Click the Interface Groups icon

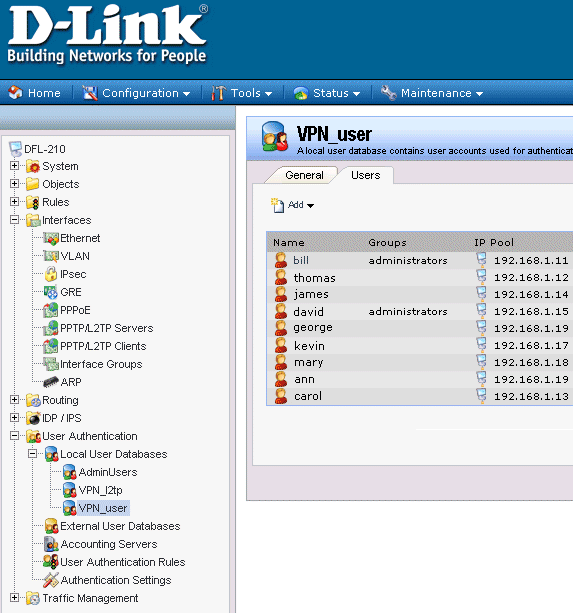click(51, 364)
